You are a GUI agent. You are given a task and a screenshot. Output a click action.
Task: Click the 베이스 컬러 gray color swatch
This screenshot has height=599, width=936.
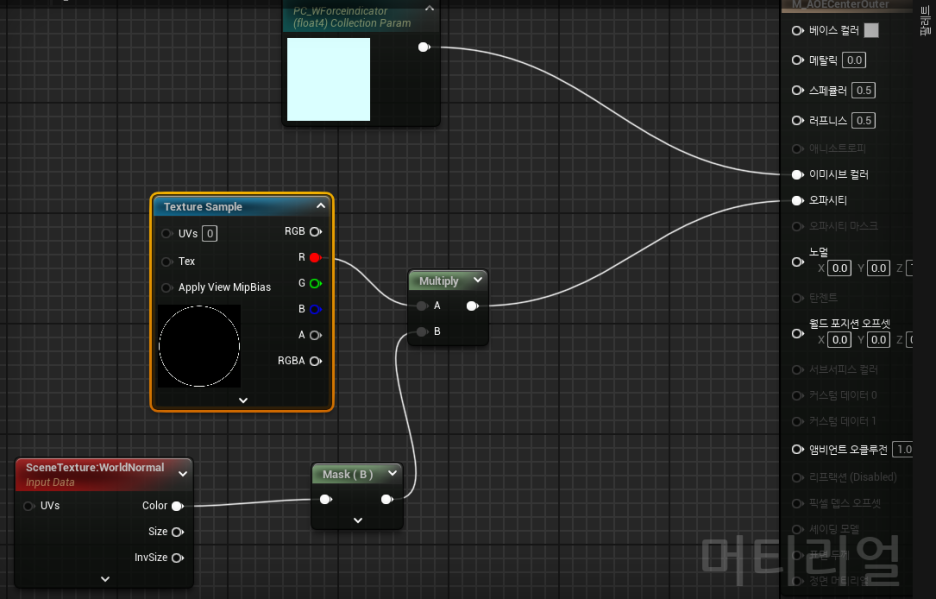(x=871, y=30)
